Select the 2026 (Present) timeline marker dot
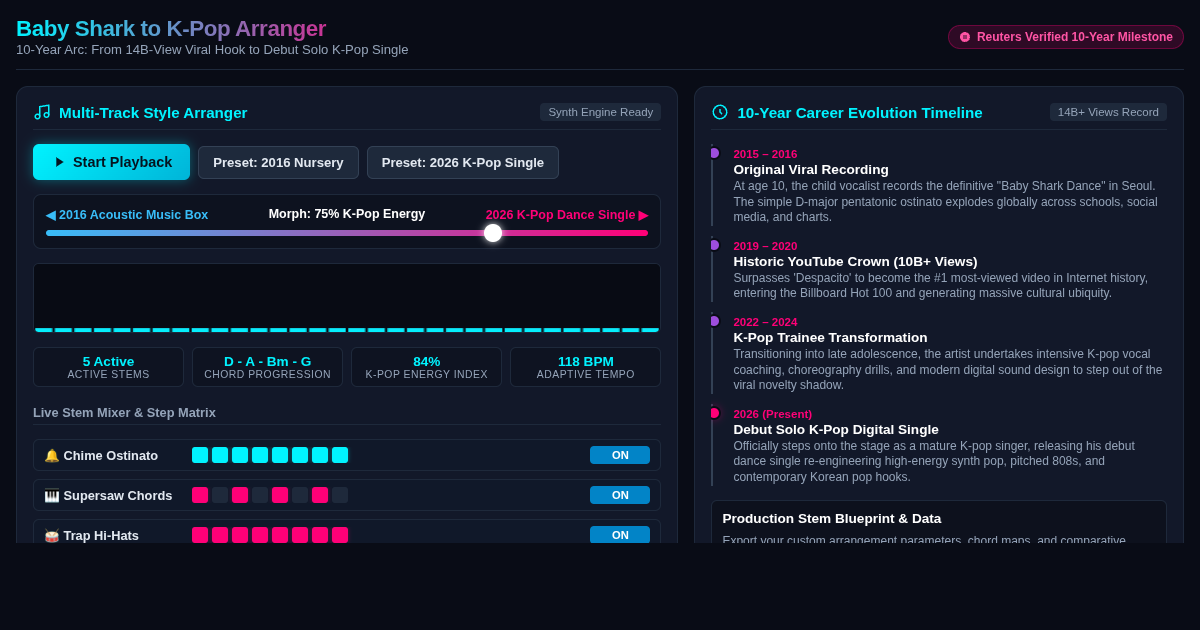This screenshot has width=1200, height=630. pyautogui.click(x=714, y=413)
